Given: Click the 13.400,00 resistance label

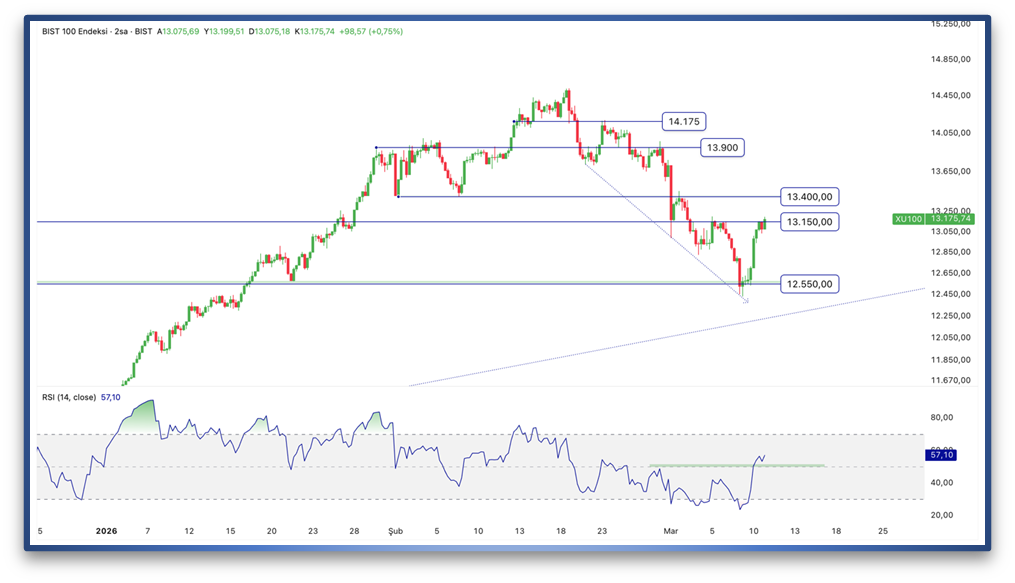Looking at the screenshot, I should 808,197.
